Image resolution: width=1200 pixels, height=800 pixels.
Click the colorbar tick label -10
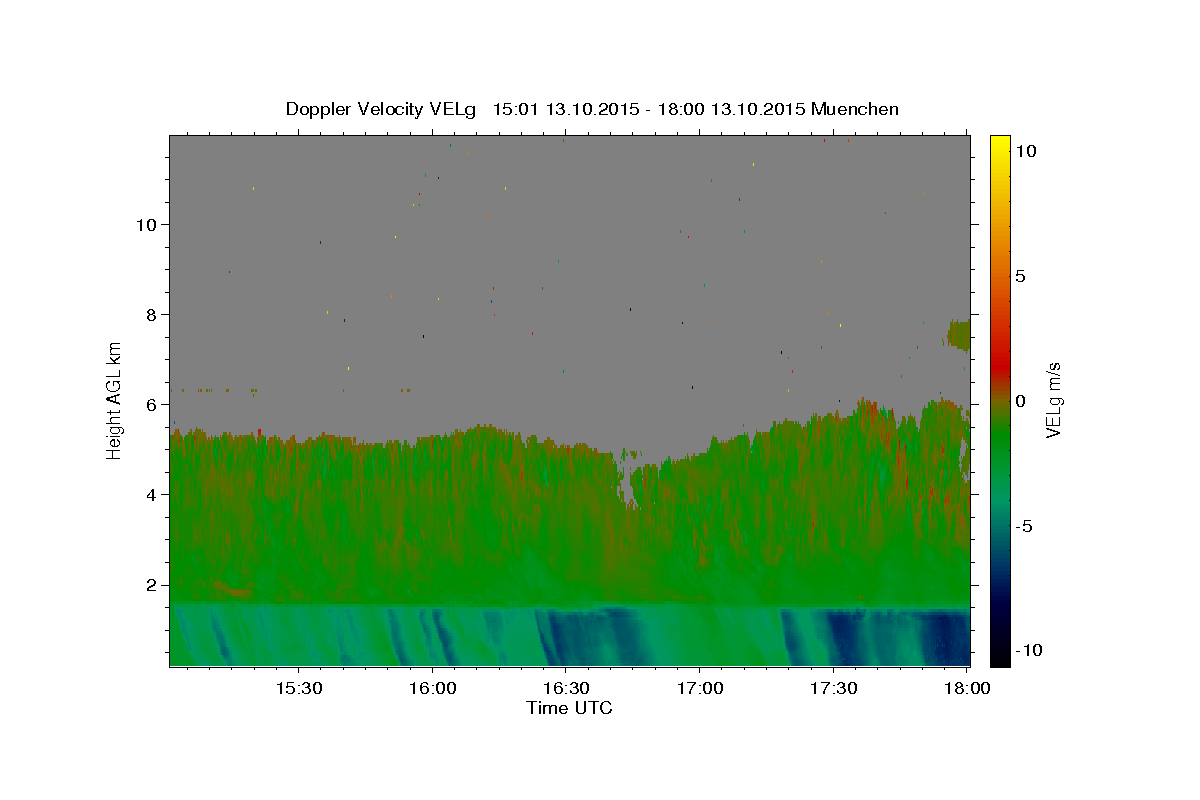(1029, 650)
